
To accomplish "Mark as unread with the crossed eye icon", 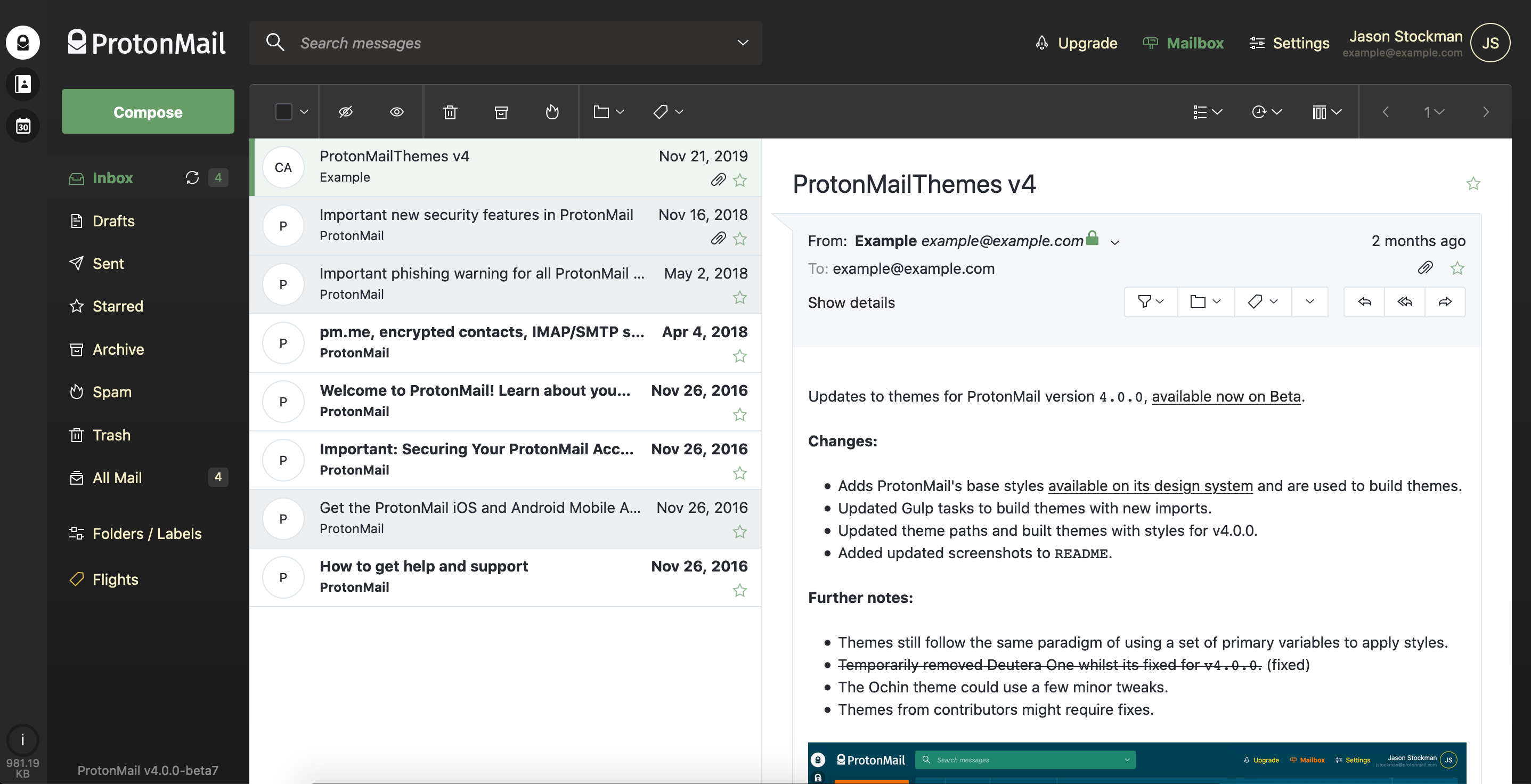I will click(x=345, y=112).
